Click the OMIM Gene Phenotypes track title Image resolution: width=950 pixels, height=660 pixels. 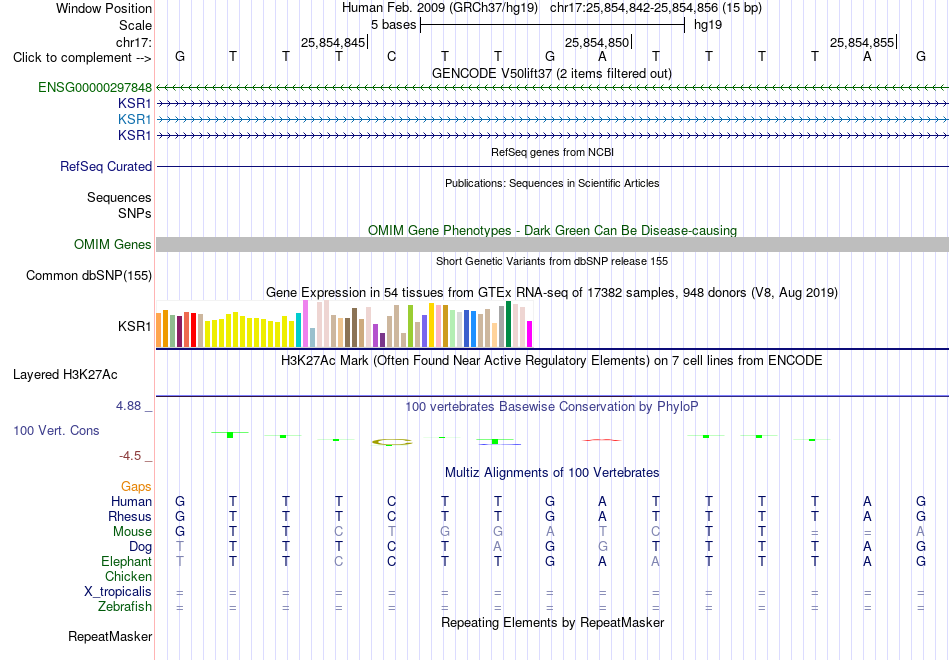[x=552, y=230]
